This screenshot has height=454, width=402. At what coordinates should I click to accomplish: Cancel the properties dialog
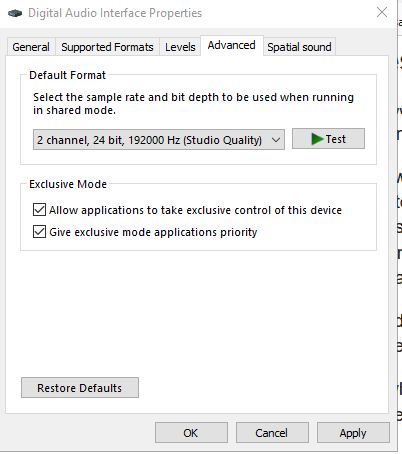272,433
